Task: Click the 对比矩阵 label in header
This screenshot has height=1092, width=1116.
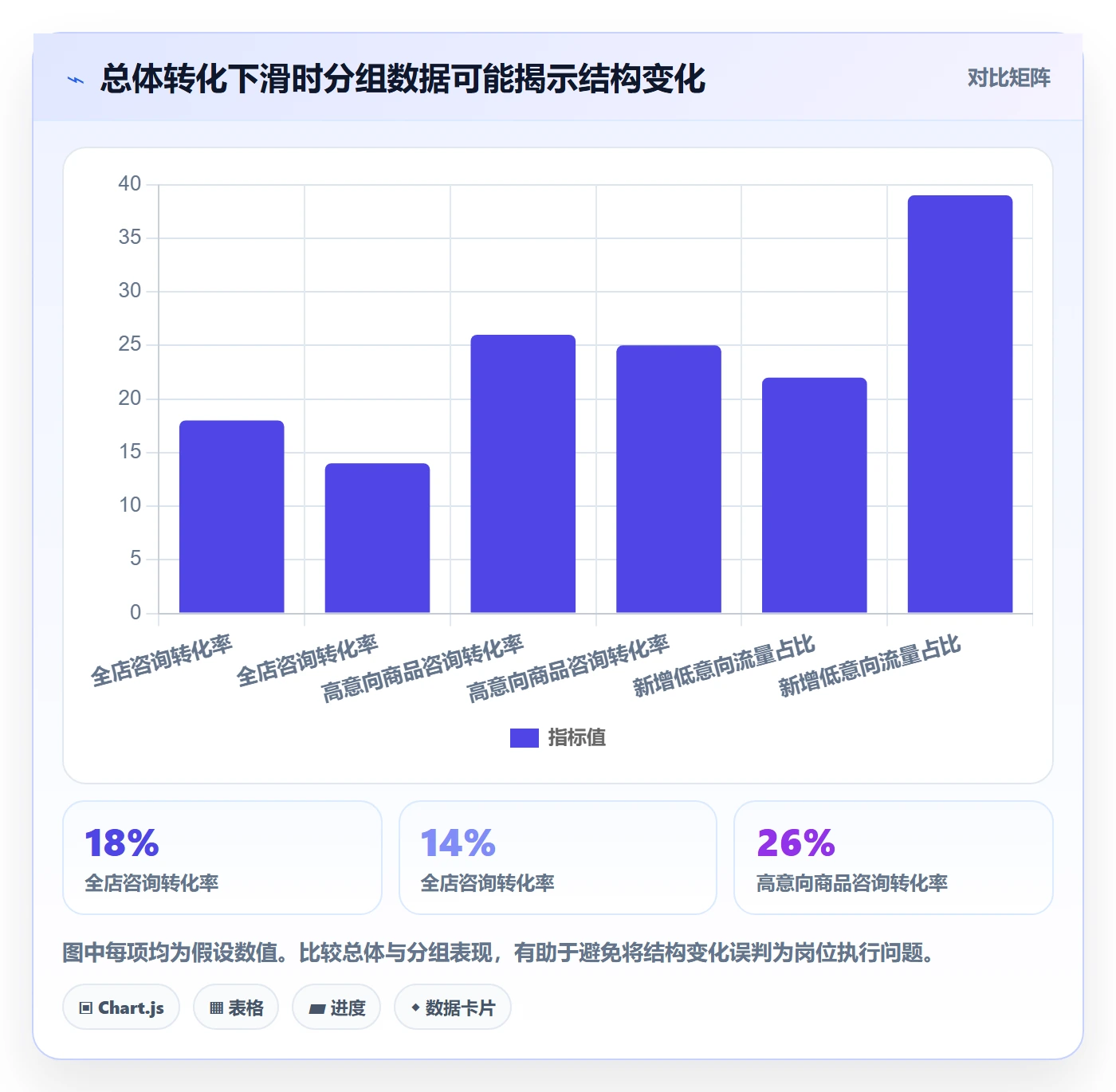Action: coord(1008,77)
